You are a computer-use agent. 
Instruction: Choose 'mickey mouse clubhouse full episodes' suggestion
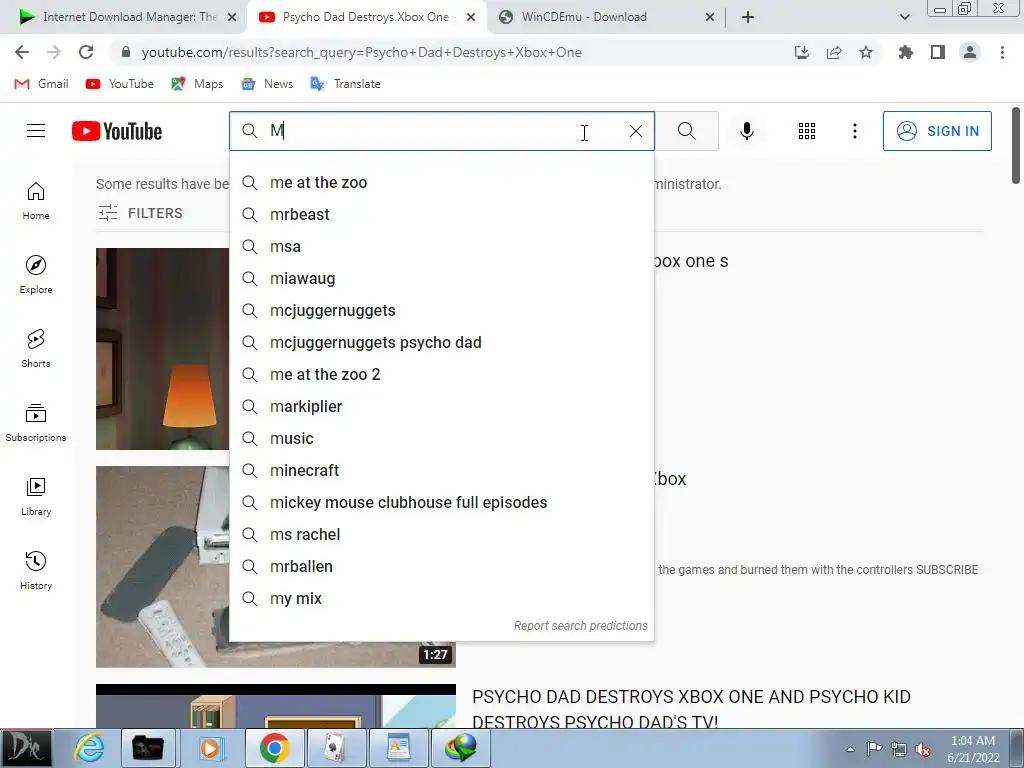click(x=441, y=503)
